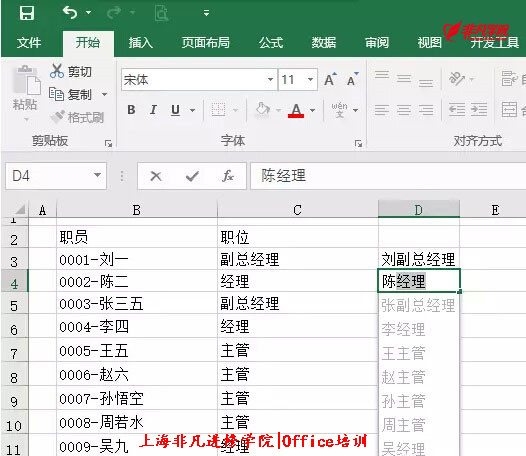Confirm the entry with checkmark icon
526x456 pixels.
click(x=192, y=176)
